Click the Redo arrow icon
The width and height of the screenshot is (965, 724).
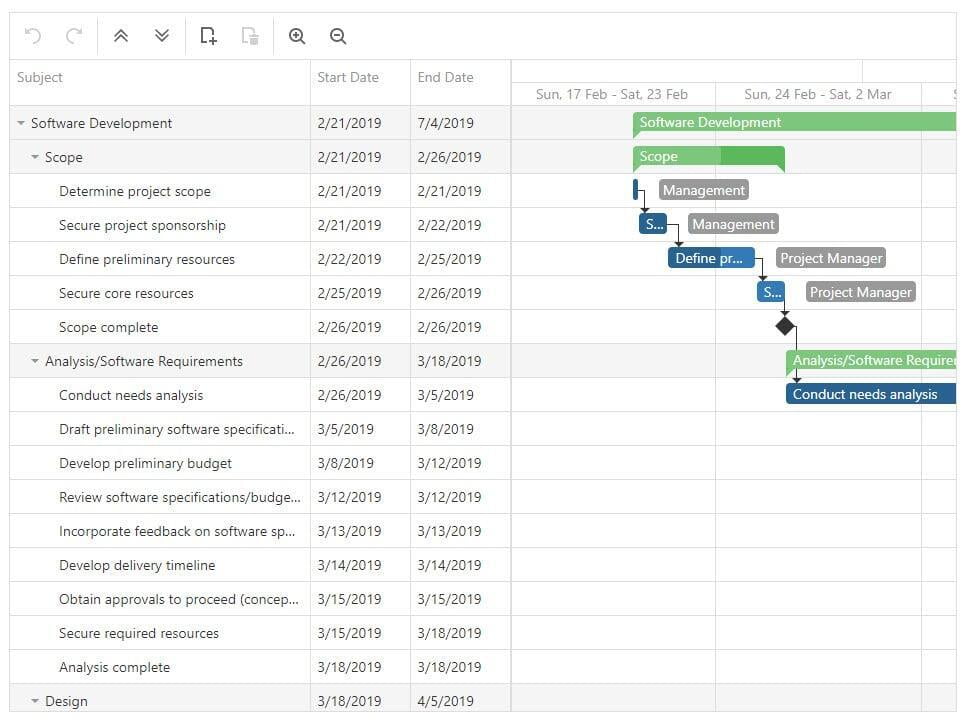pos(74,36)
